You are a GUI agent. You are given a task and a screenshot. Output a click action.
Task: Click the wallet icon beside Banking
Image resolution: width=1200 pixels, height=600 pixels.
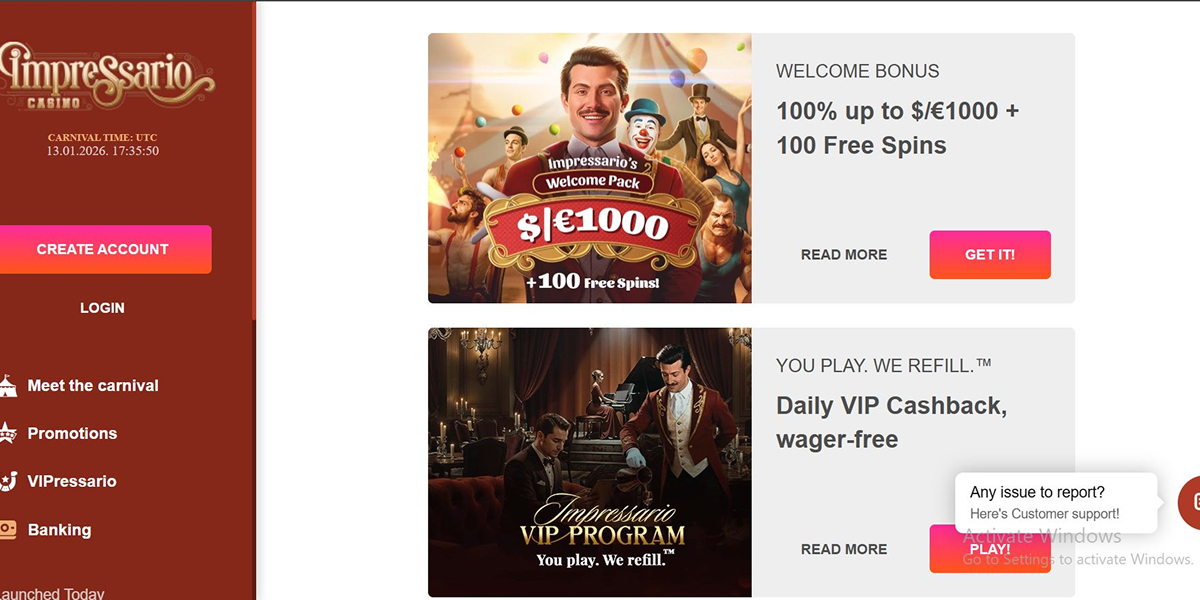click(x=7, y=530)
